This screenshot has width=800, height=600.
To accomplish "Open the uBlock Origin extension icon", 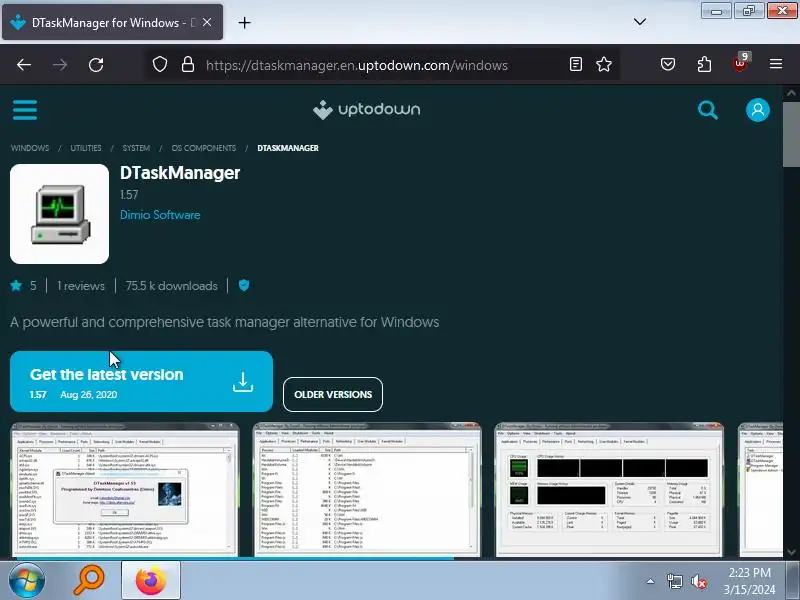I will (x=740, y=63).
